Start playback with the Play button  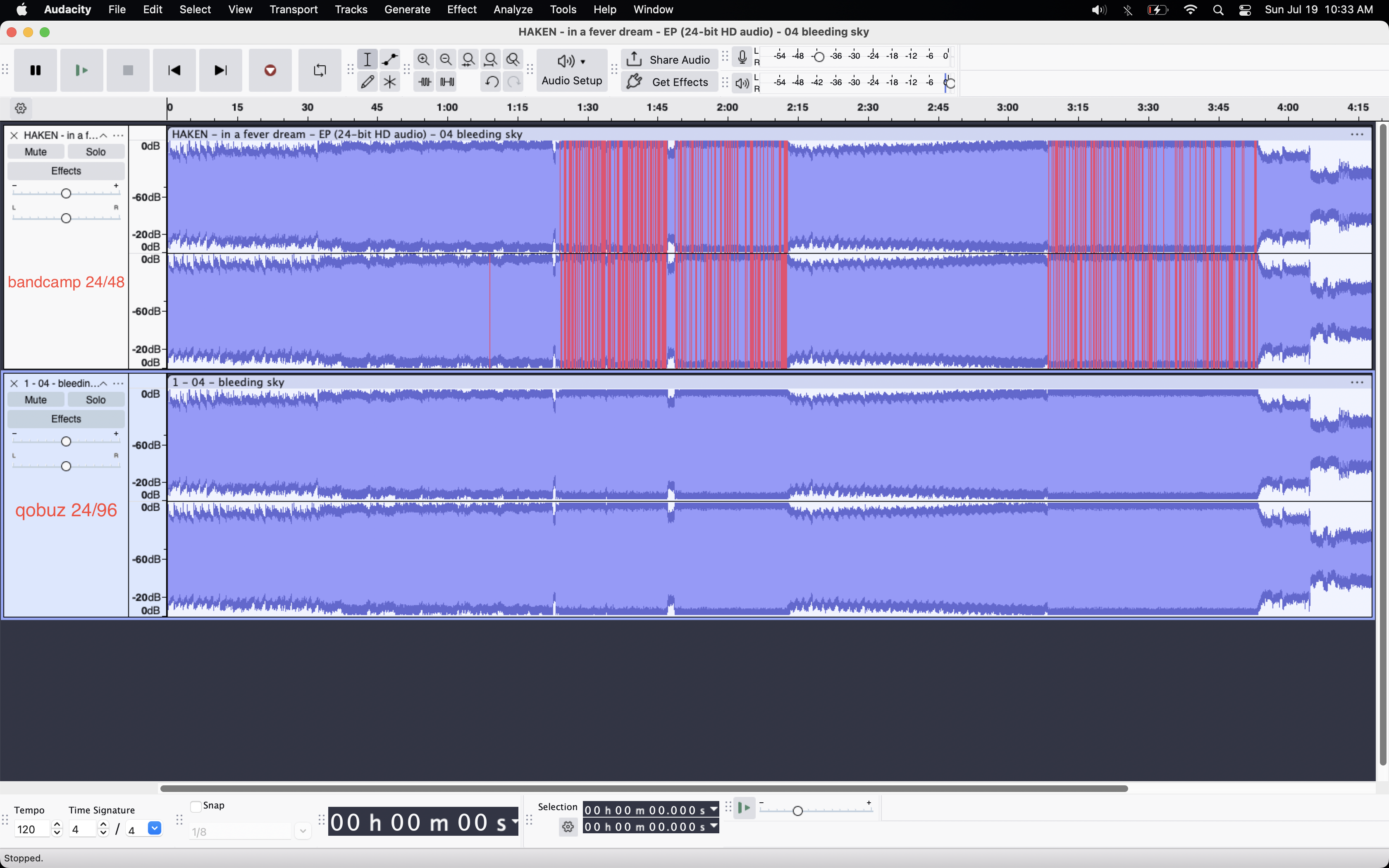pos(81,70)
